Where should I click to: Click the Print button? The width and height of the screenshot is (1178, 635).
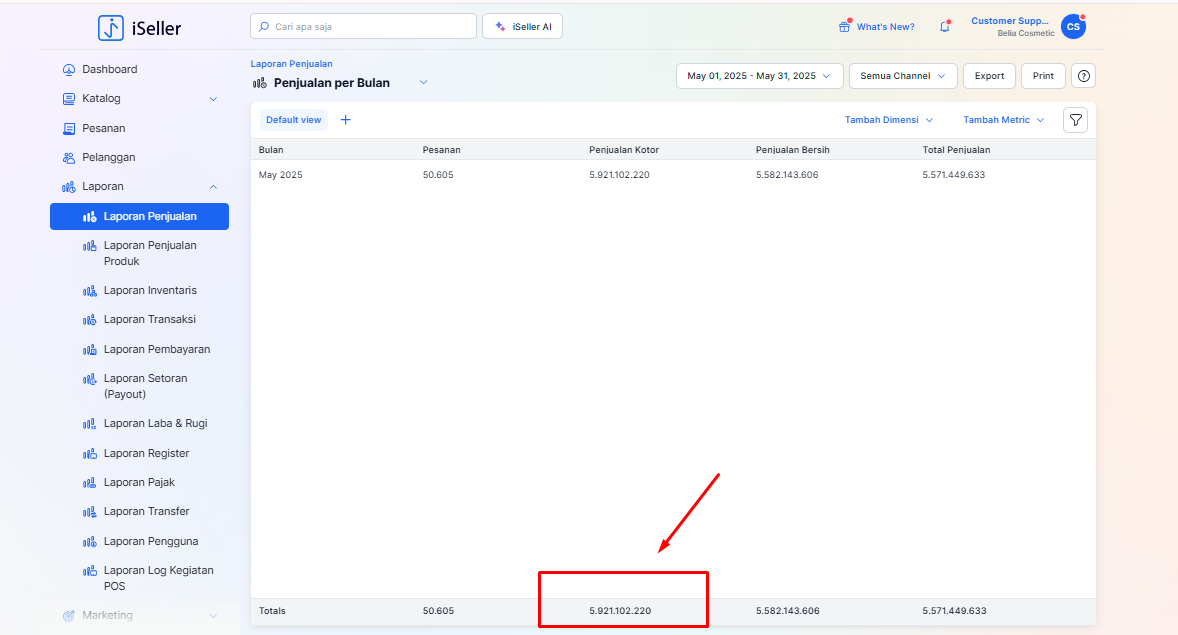1043,76
